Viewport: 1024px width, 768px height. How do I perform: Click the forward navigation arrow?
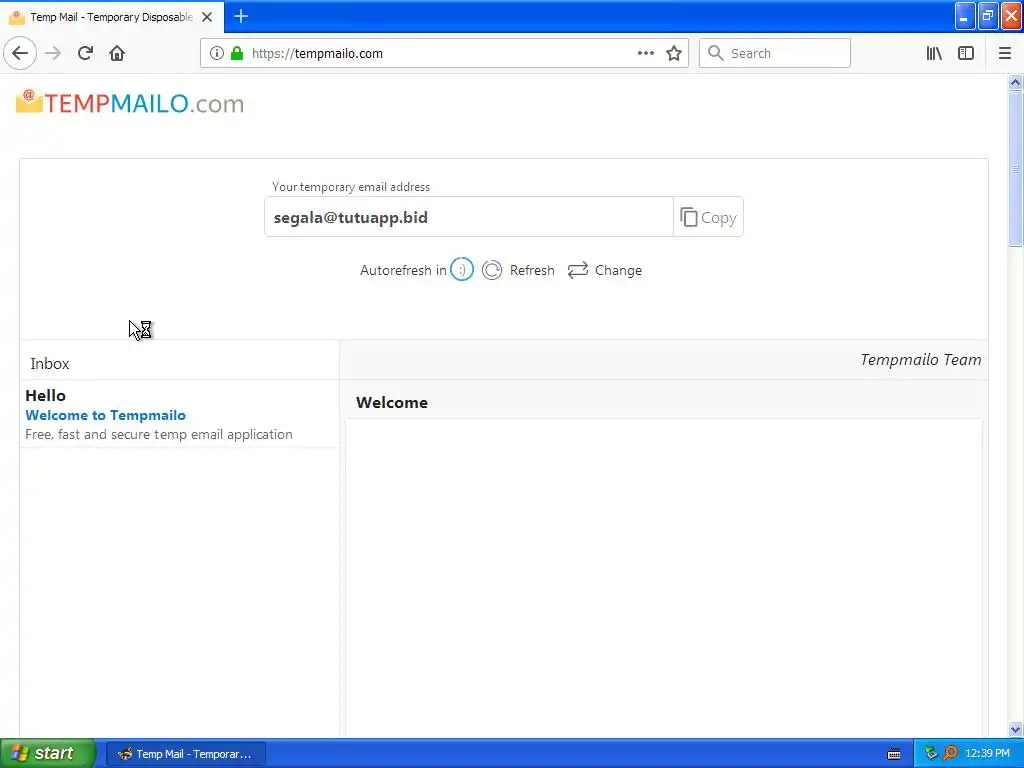(53, 53)
